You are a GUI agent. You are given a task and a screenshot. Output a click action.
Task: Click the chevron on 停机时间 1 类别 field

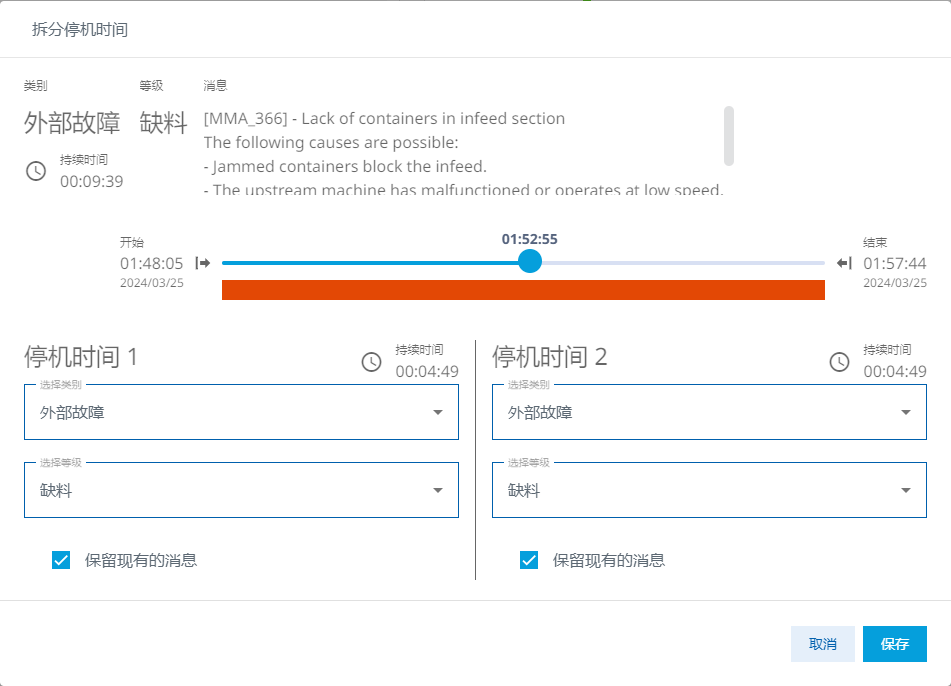tap(437, 412)
